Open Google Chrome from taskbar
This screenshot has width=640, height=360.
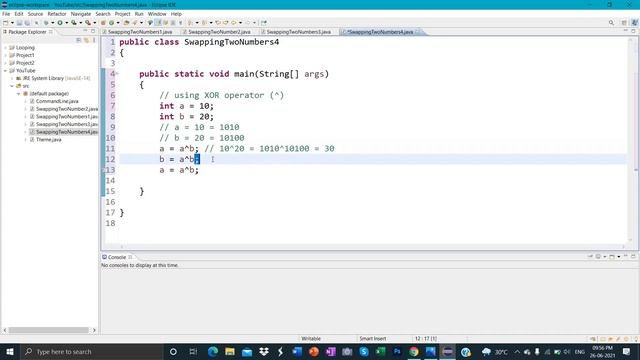point(413,351)
